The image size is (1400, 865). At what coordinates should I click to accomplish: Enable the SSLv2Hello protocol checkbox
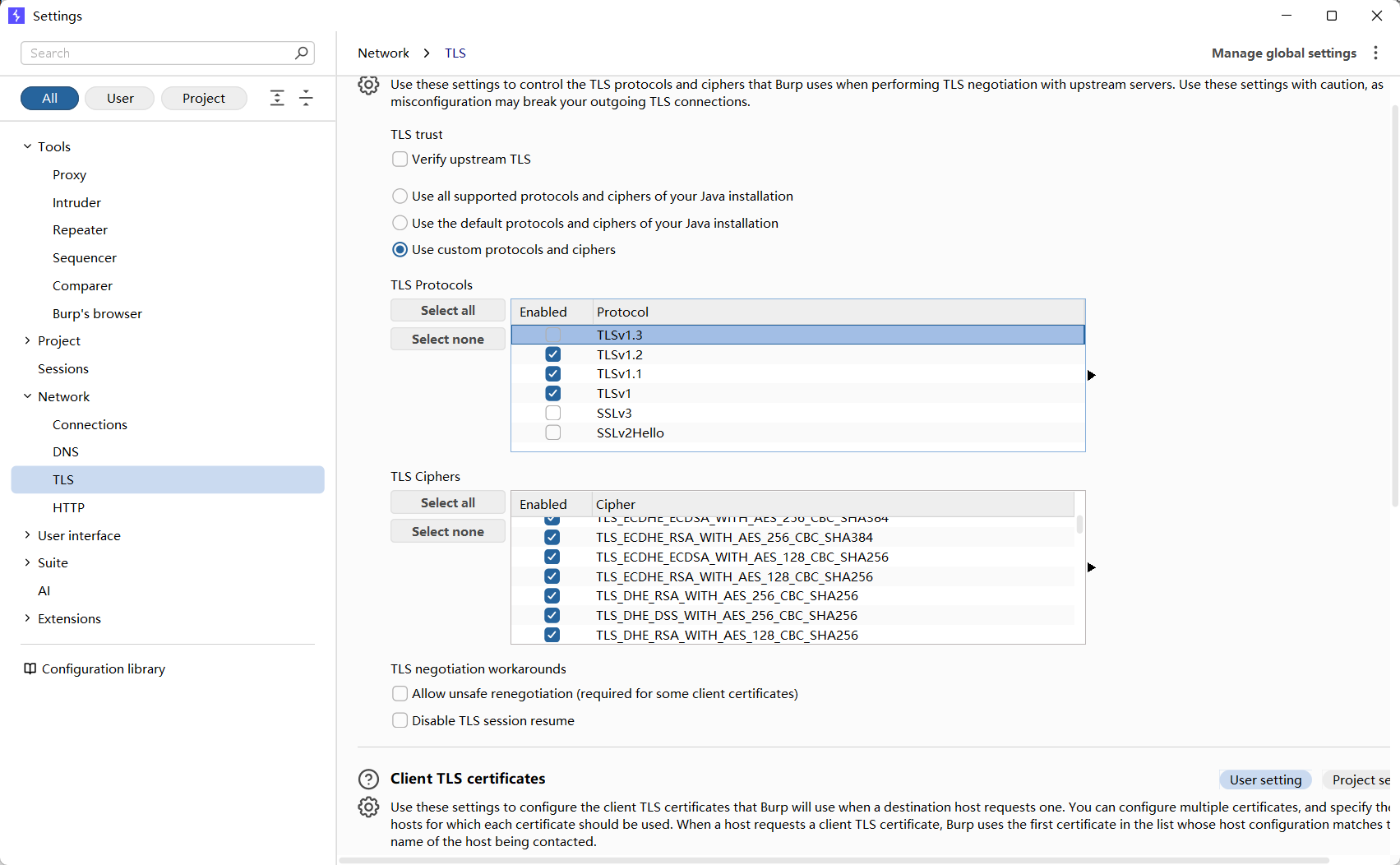point(553,432)
